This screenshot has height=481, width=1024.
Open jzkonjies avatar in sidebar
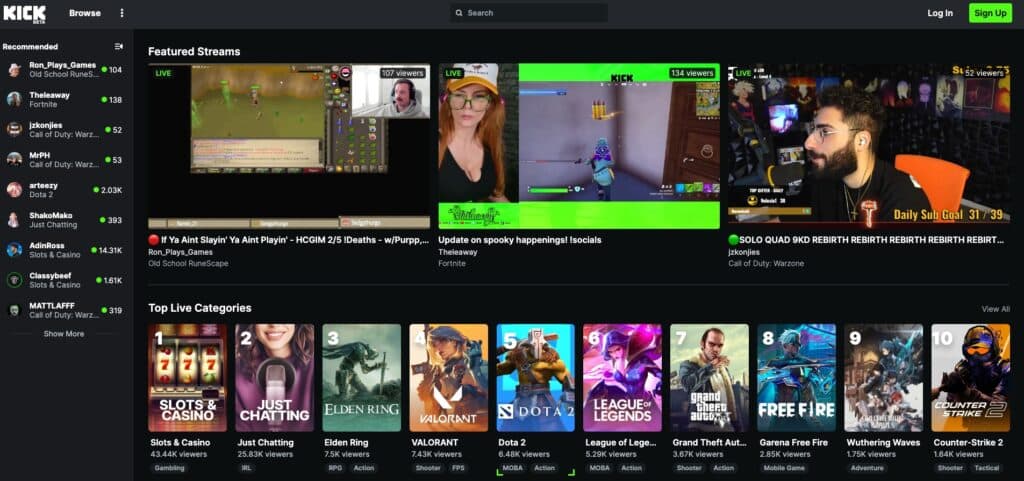pos(14,129)
